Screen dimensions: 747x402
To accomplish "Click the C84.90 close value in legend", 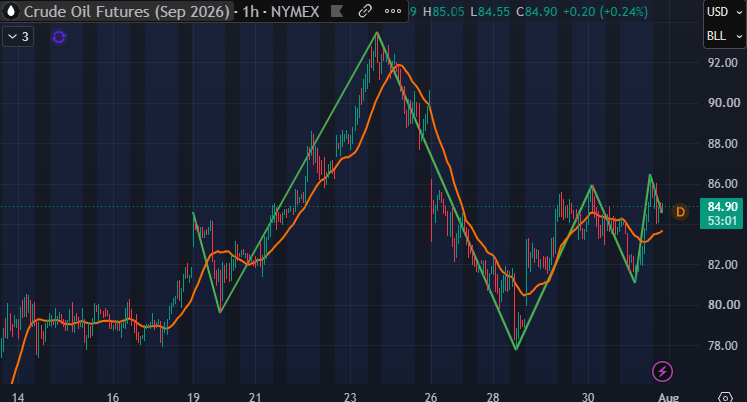I will click(536, 12).
